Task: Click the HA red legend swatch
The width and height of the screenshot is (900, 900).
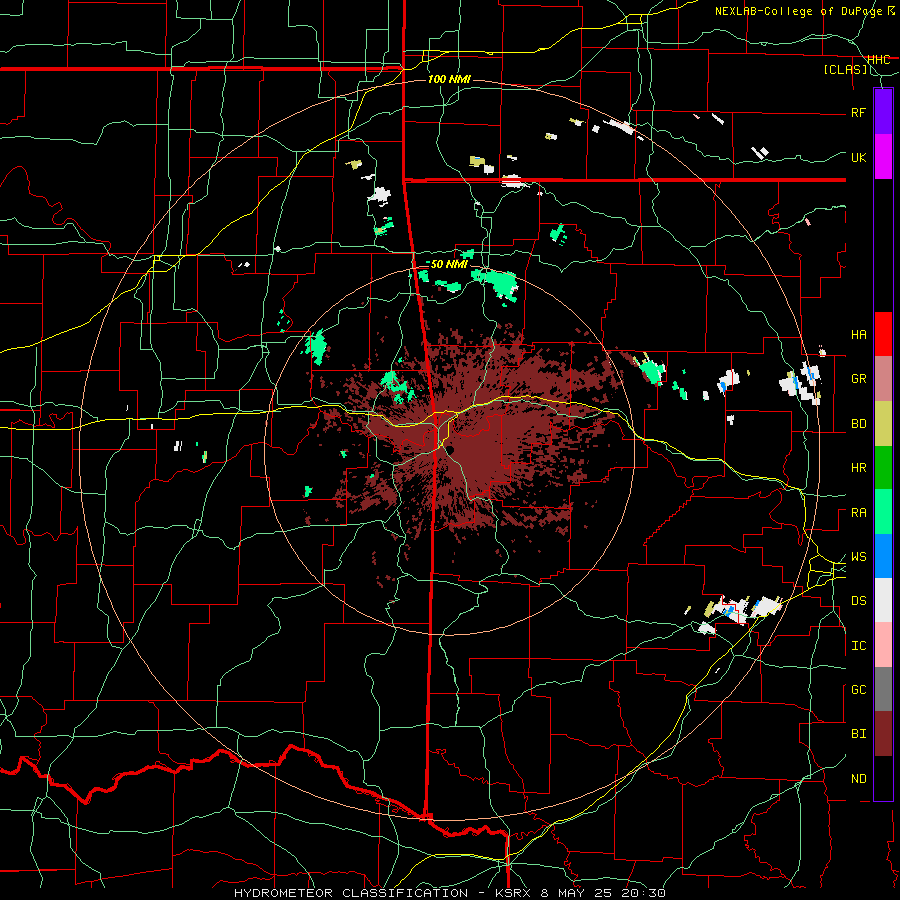Action: tap(883, 334)
